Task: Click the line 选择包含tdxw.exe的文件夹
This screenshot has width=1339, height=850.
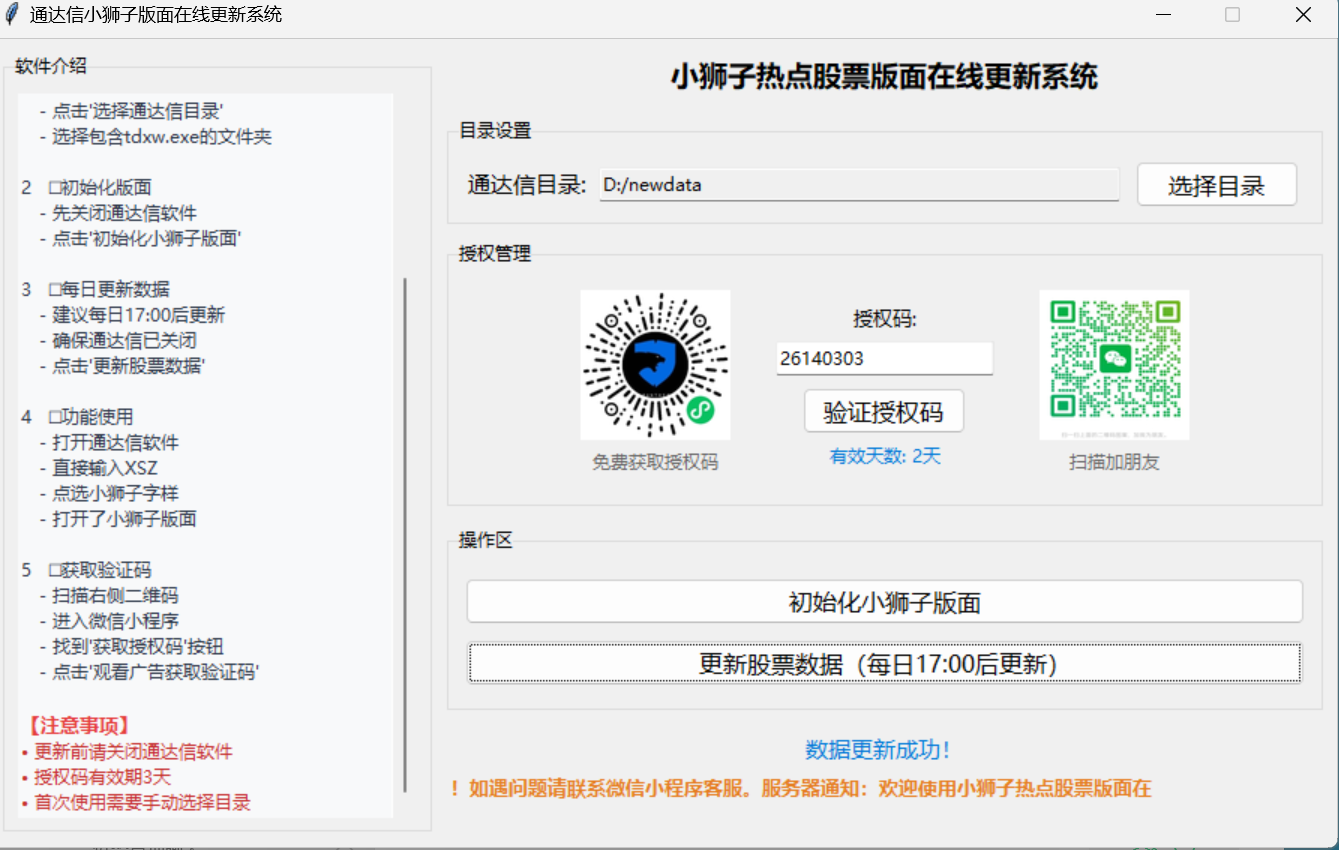Action: [155, 136]
